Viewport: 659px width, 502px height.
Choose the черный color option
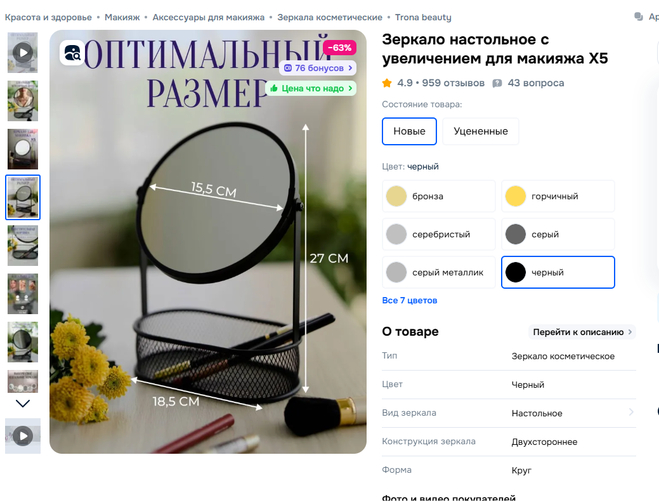[558, 272]
